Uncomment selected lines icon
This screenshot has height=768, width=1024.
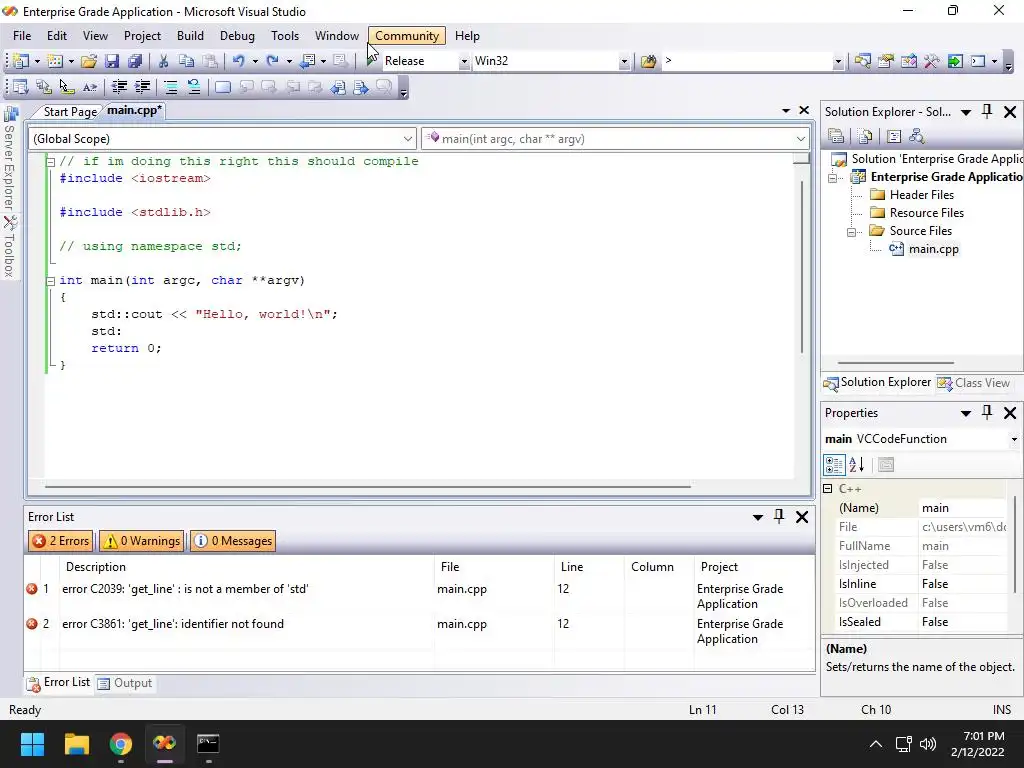[194, 87]
